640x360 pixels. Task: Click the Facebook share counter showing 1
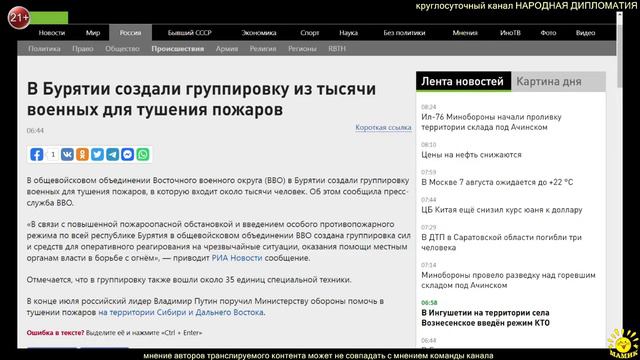[x=53, y=155]
